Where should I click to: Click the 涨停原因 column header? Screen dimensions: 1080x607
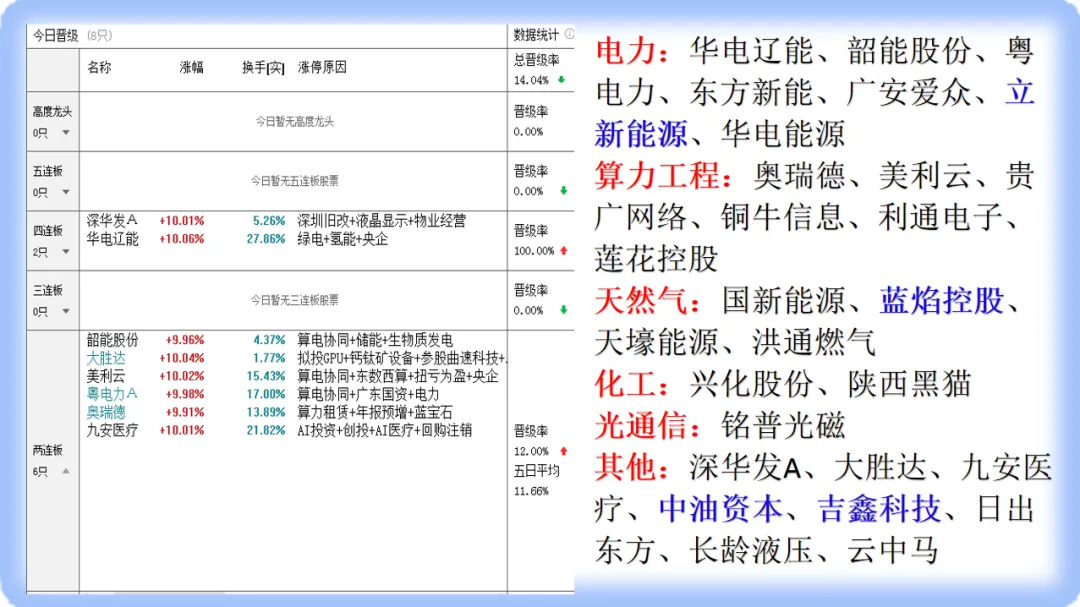(322, 68)
